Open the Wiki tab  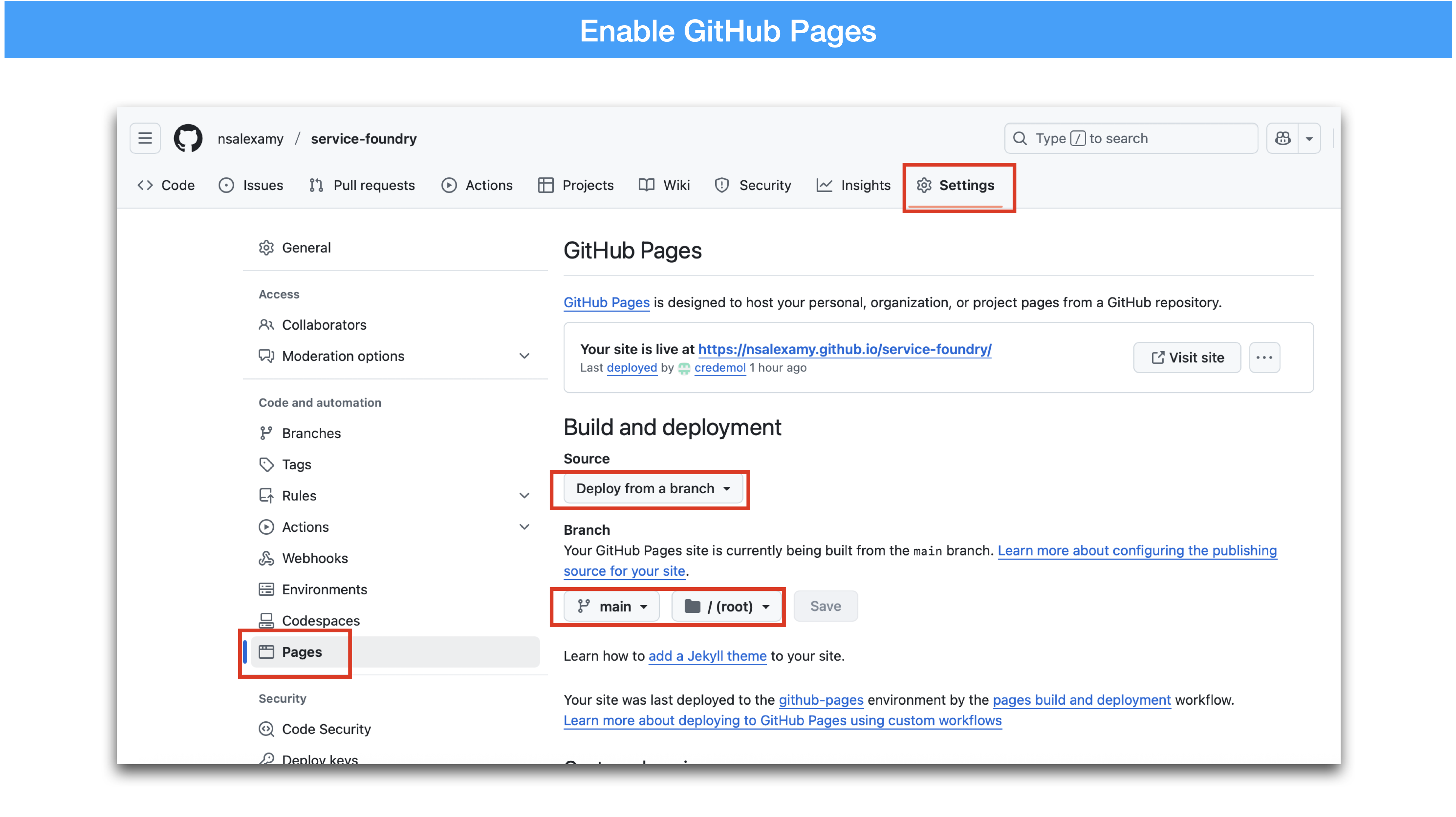tap(664, 185)
